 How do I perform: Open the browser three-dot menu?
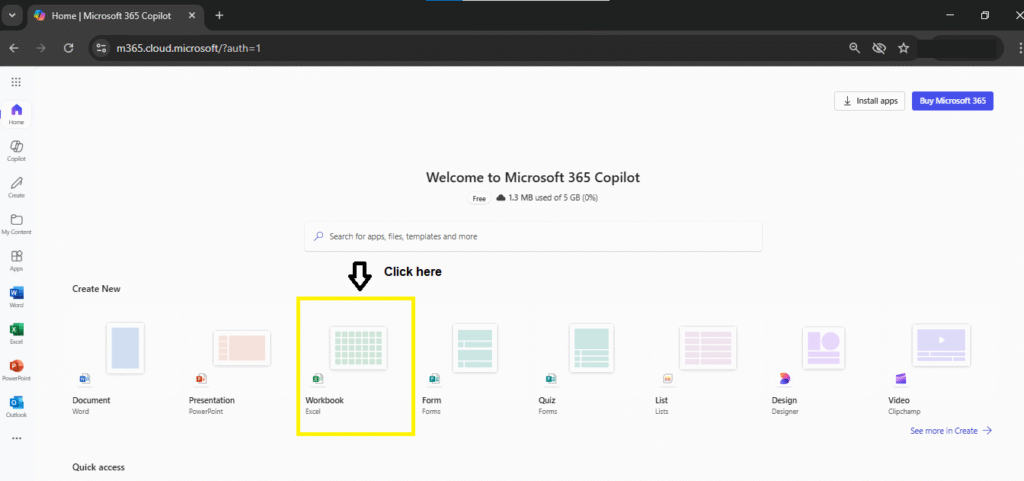[1021, 48]
